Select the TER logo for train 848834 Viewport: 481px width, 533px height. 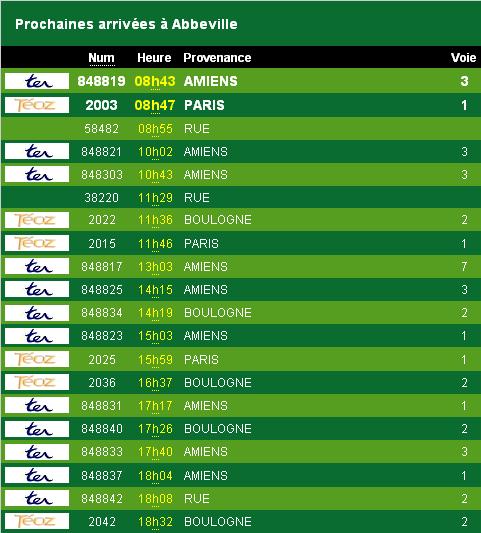pos(37,313)
